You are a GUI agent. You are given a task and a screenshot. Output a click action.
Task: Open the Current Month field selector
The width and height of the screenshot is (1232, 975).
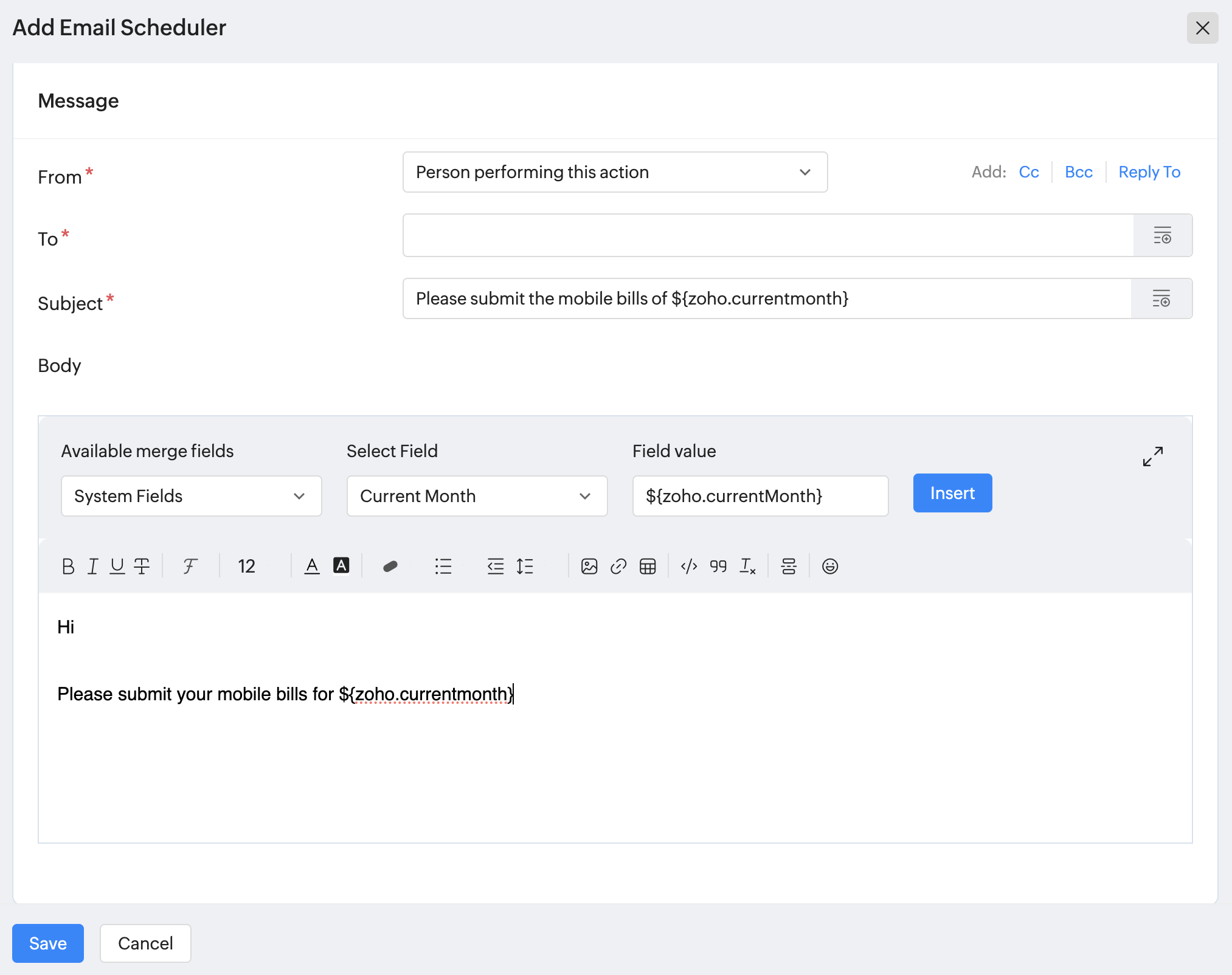(477, 496)
